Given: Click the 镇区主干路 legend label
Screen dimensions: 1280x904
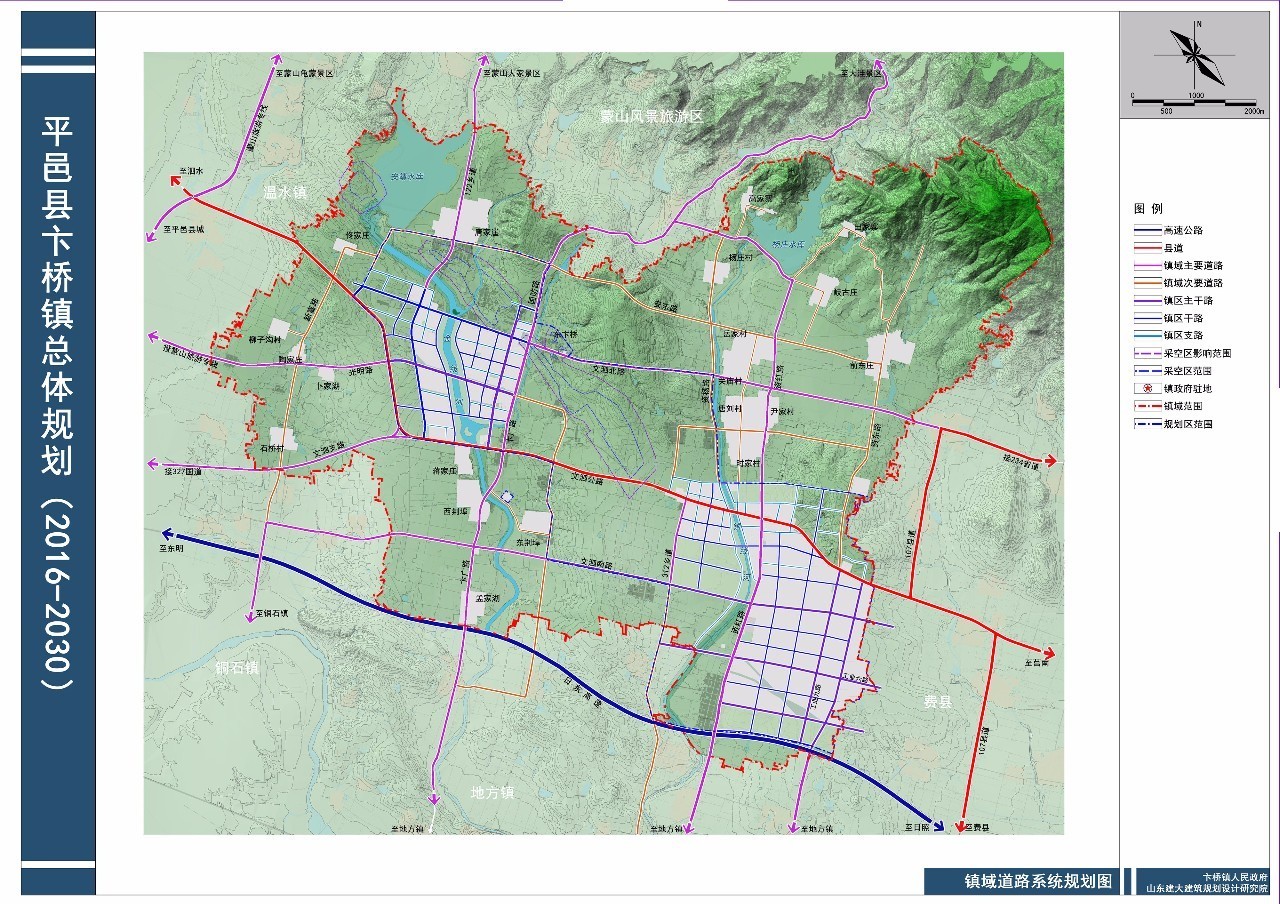Looking at the screenshot, I should click(1187, 301).
